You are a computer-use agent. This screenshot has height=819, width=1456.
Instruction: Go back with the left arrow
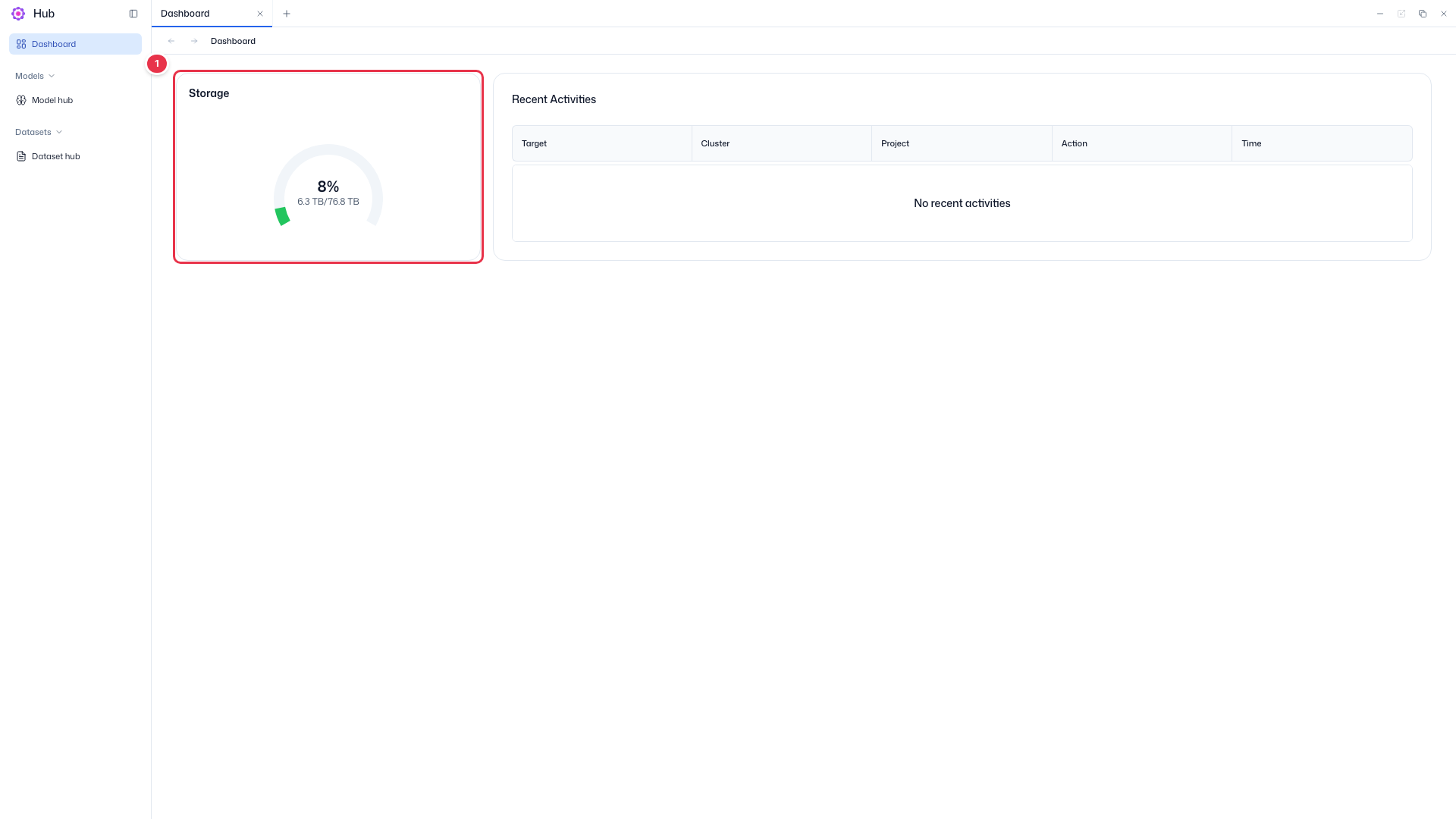coord(171,41)
